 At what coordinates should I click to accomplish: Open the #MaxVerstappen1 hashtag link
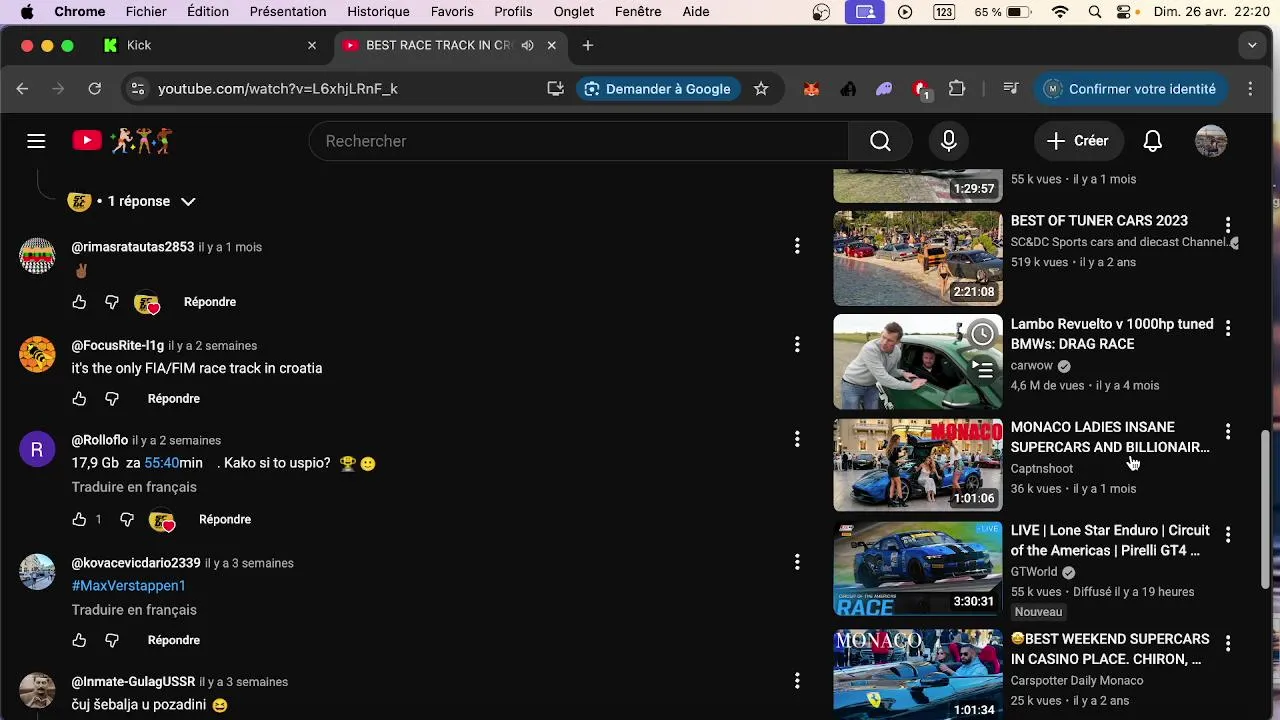pyautogui.click(x=128, y=586)
